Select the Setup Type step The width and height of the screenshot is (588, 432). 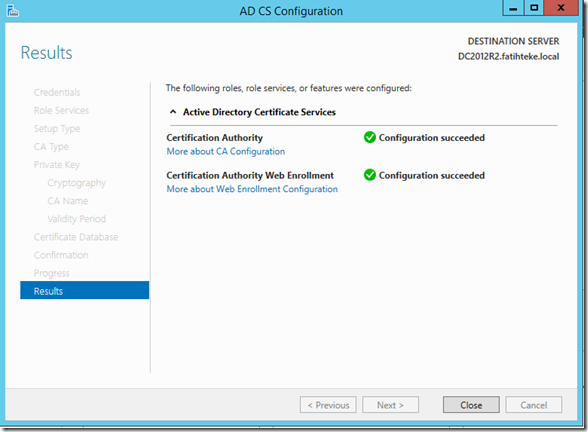click(57, 129)
